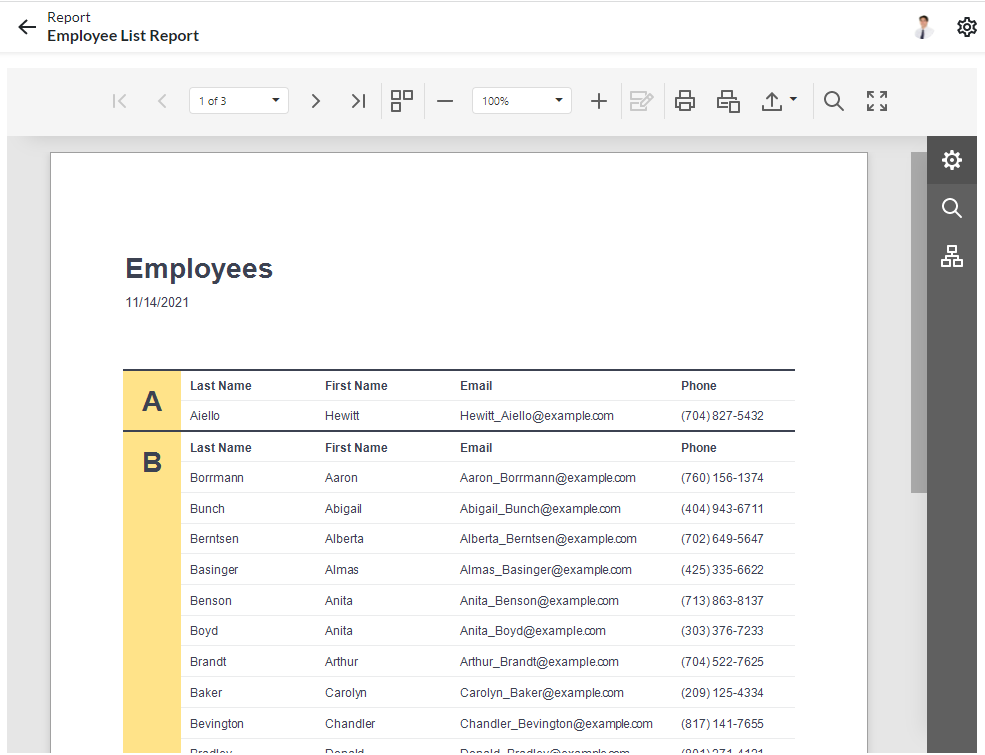Image resolution: width=985 pixels, height=755 pixels.
Task: Zoom in using the plus control
Action: tap(598, 101)
